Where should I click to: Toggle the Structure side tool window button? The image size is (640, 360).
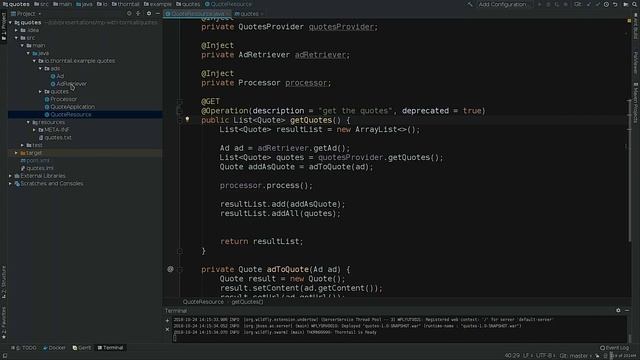(x=4, y=282)
